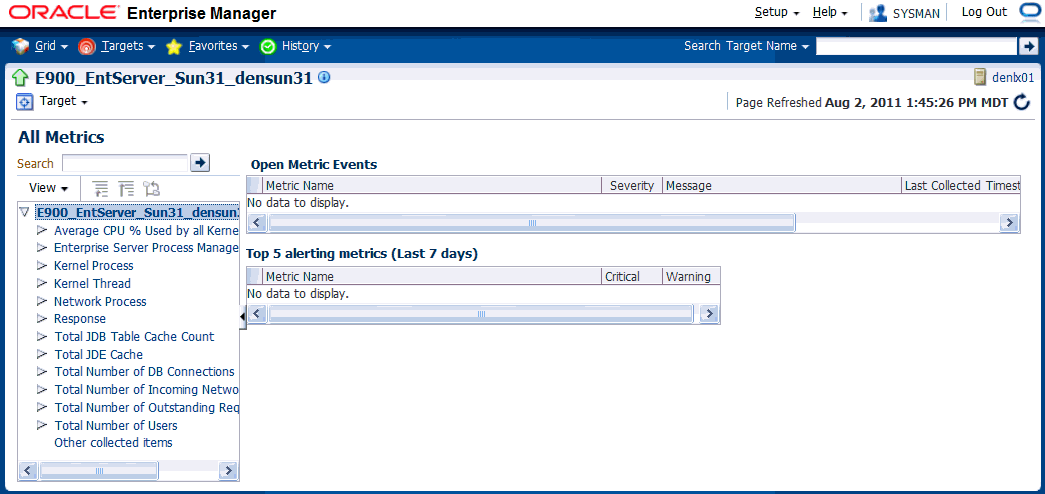Expand Total Number of DB Connections node
The image size is (1045, 494).
coord(42,371)
